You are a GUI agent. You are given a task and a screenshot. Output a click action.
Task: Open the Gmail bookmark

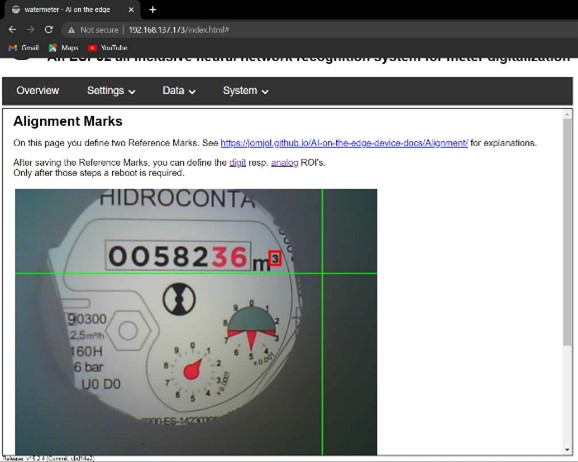[24, 48]
